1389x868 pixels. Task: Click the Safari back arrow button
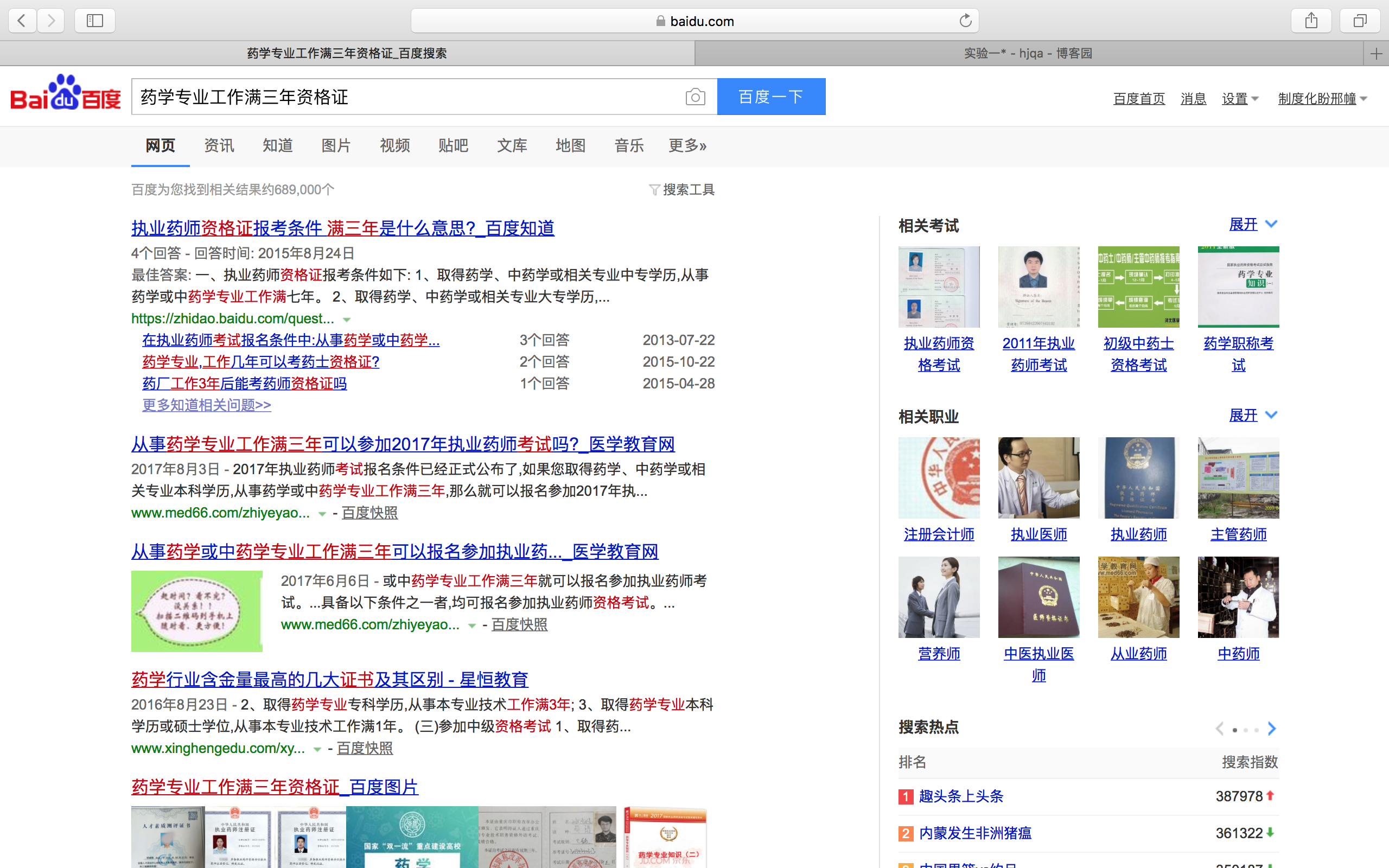point(22,21)
